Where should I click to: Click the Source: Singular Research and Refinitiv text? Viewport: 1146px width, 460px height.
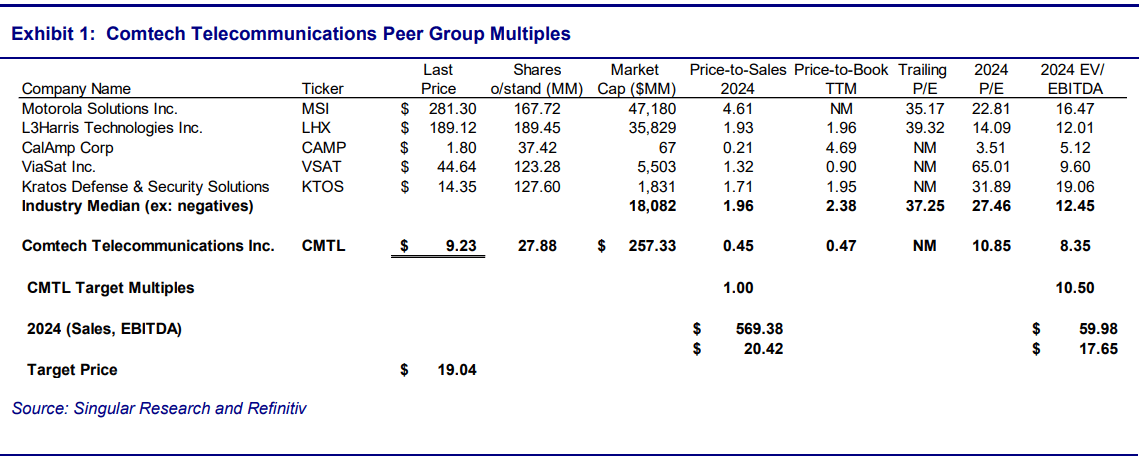point(159,408)
